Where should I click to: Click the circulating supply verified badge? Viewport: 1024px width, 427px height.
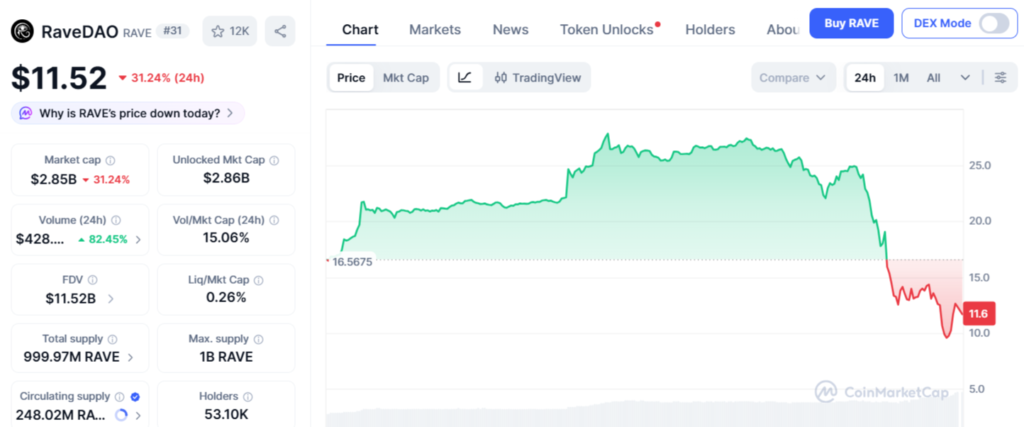(x=135, y=396)
